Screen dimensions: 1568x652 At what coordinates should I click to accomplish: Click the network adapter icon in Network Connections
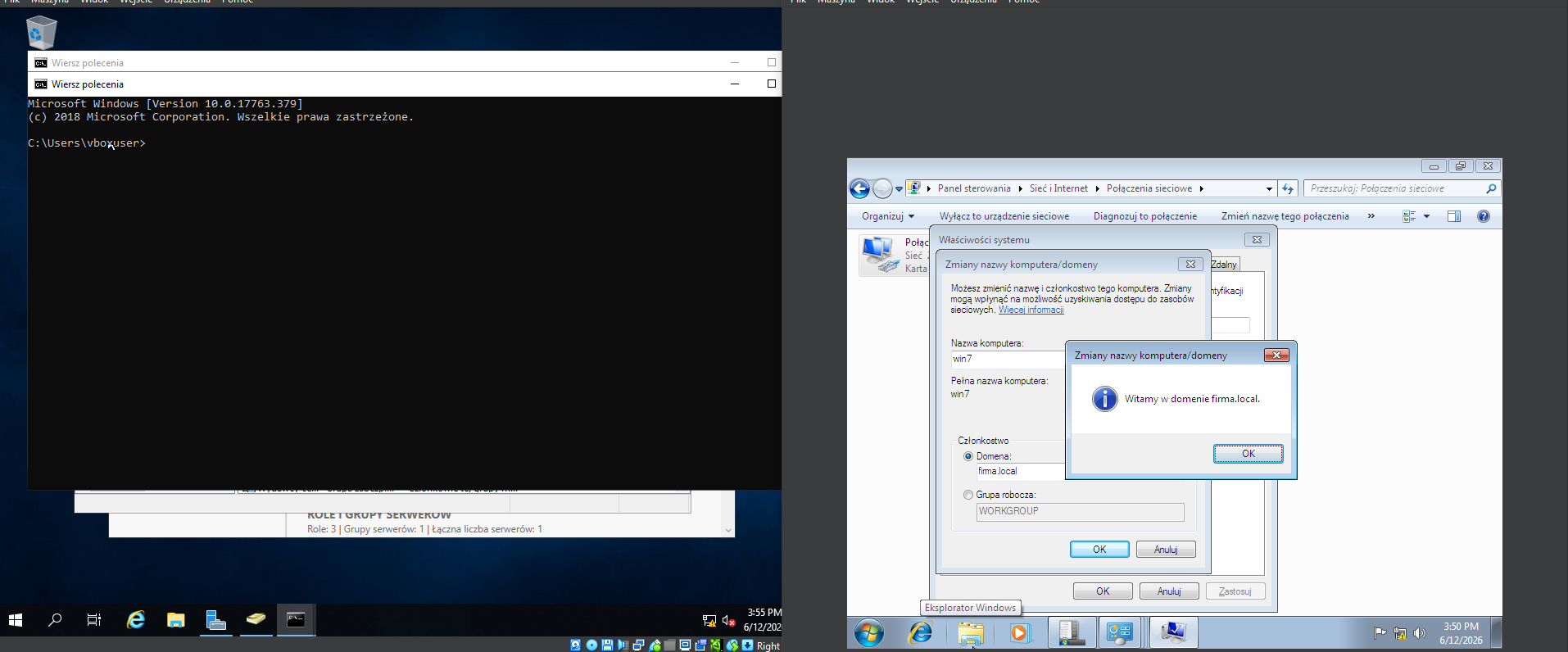point(879,255)
